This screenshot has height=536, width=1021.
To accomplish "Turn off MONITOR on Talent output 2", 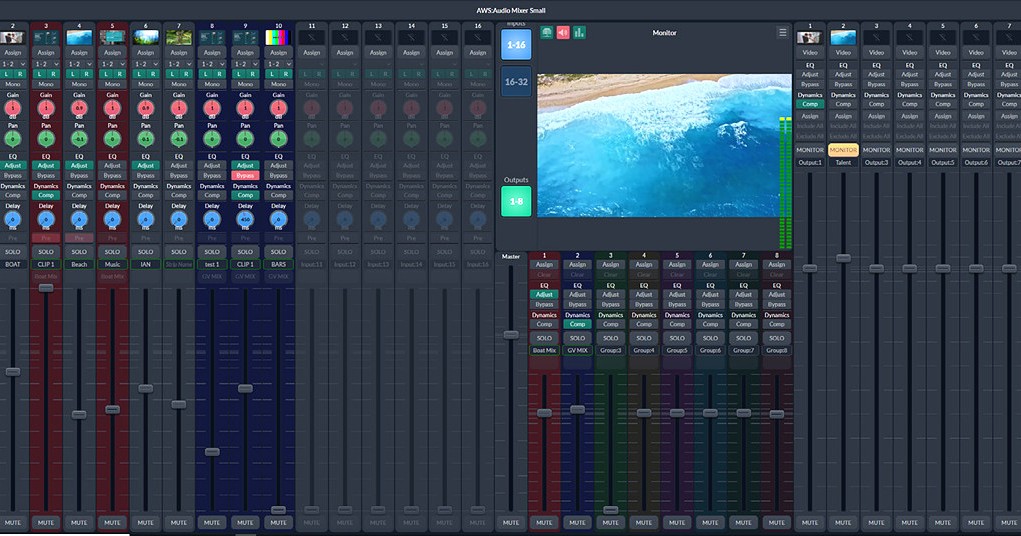I will click(x=843, y=150).
